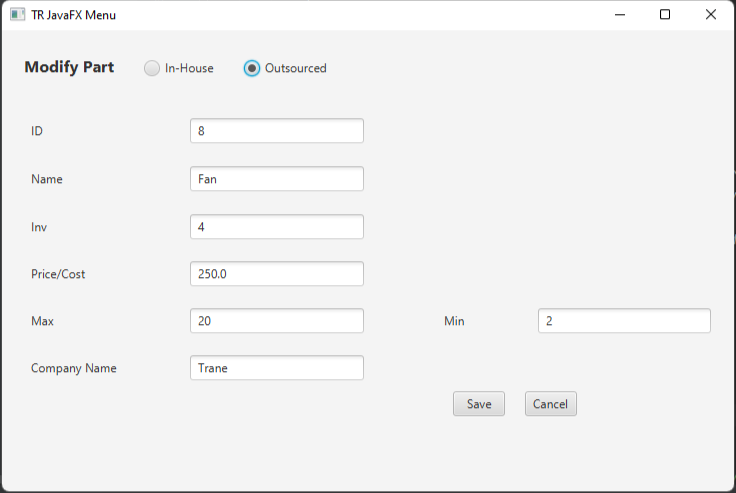This screenshot has width=736, height=493.
Task: Click the Company Name label
Action: pos(74,368)
